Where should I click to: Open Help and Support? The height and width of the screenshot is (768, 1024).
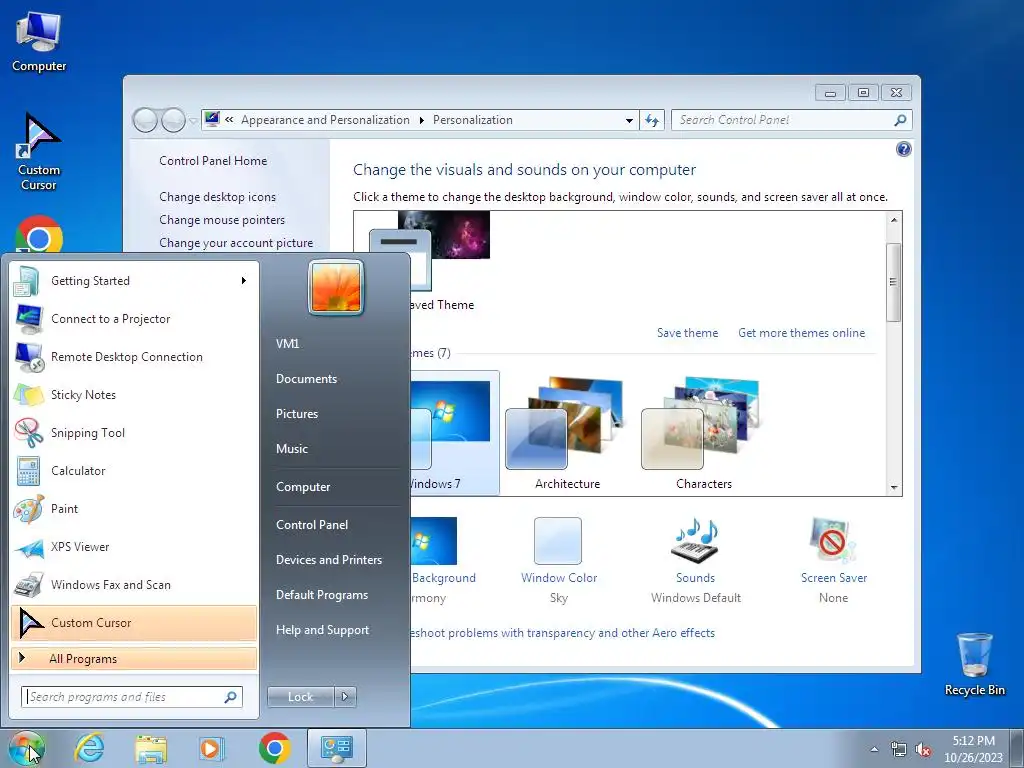click(x=322, y=630)
